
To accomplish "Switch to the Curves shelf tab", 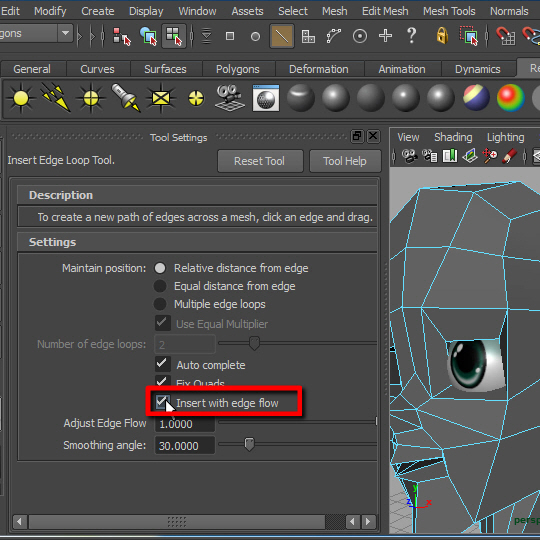I will point(97,69).
